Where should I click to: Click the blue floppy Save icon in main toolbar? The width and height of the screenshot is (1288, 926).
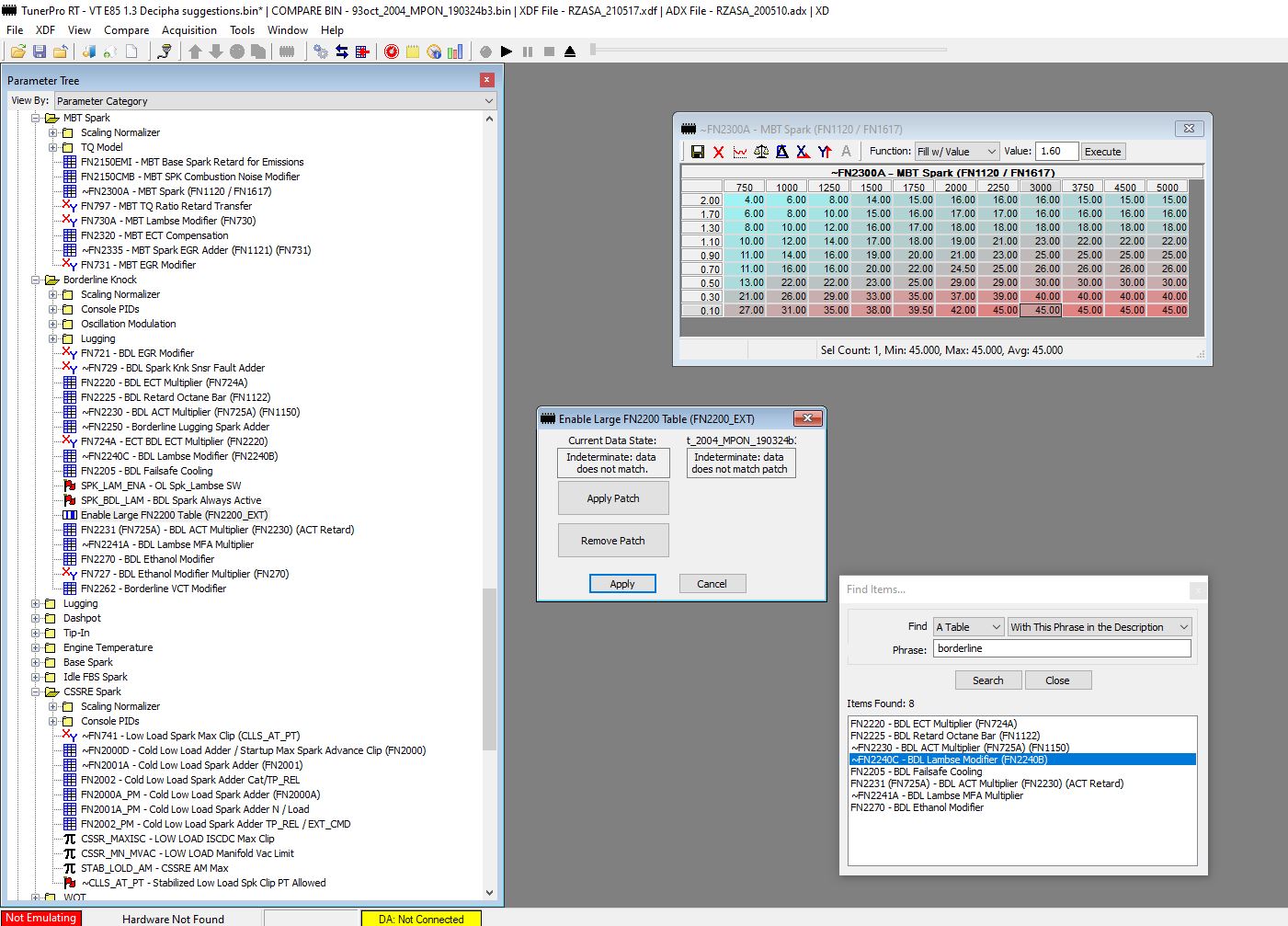click(39, 51)
